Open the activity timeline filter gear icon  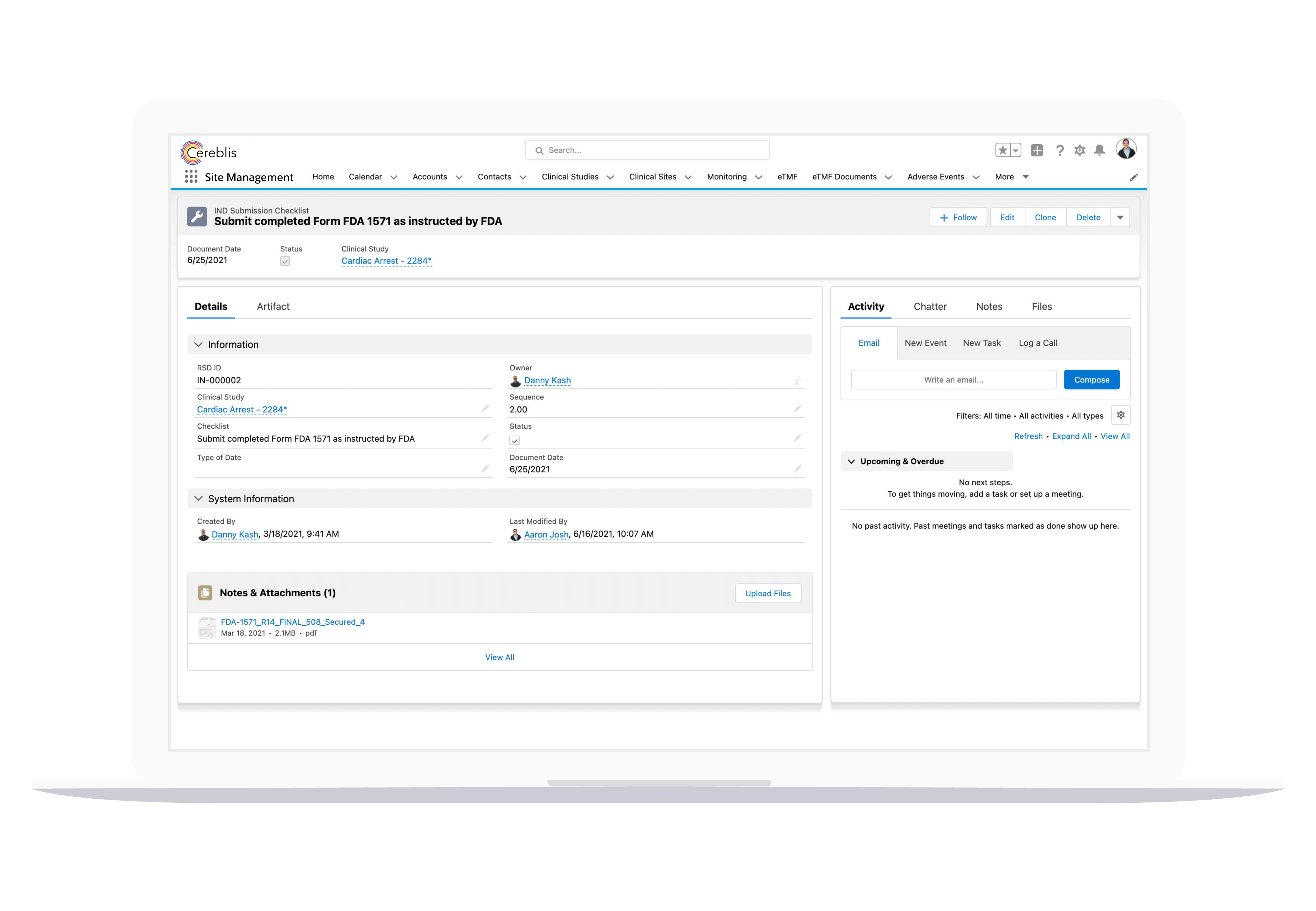1121,415
